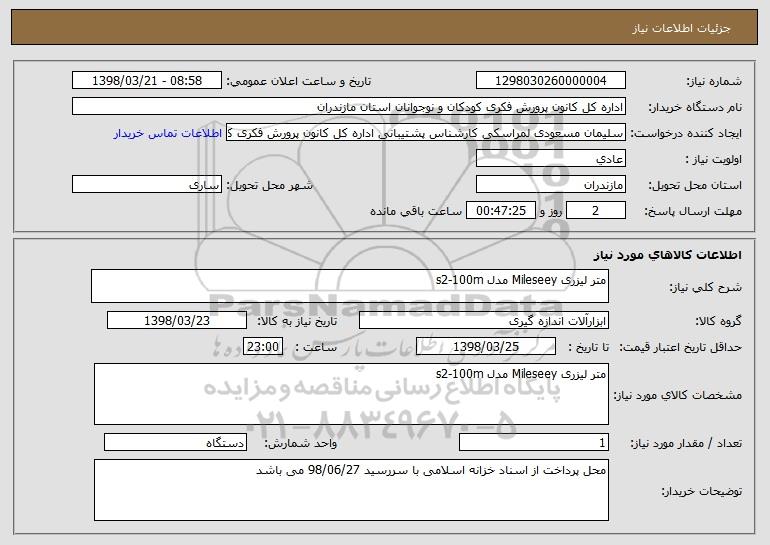Click the استان محل تحویل field مازندران
Viewport: 770px width, 545px height.
pos(550,185)
